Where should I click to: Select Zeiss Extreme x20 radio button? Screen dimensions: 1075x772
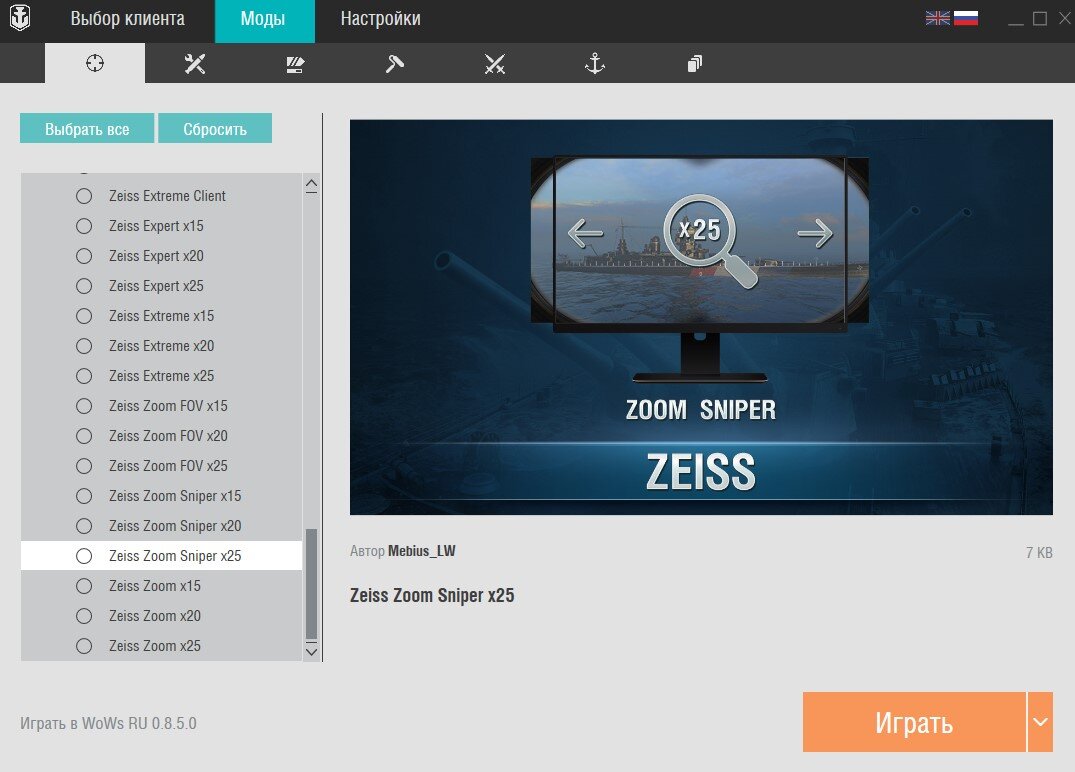tap(84, 346)
